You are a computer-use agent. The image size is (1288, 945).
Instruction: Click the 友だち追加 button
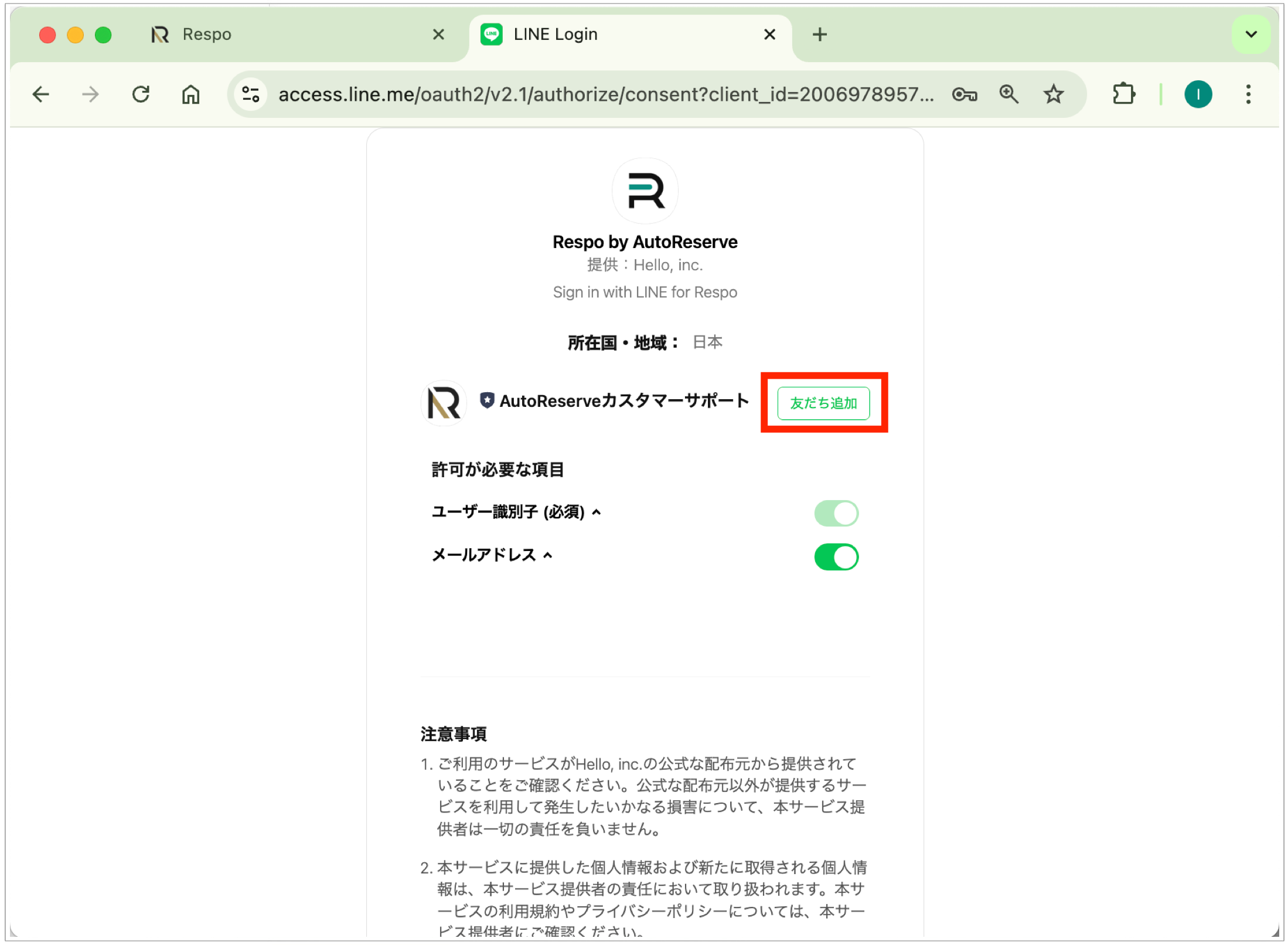(x=823, y=403)
